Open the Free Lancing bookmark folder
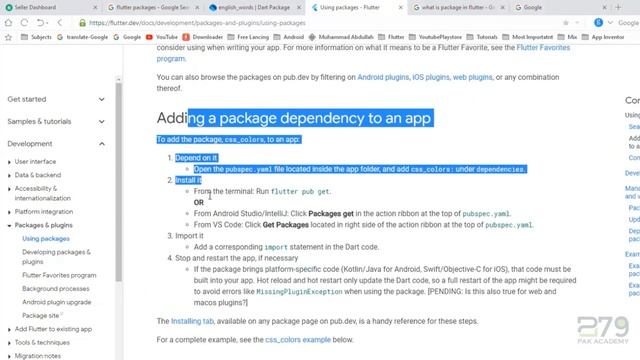This screenshot has width=640, height=360. click(x=248, y=37)
